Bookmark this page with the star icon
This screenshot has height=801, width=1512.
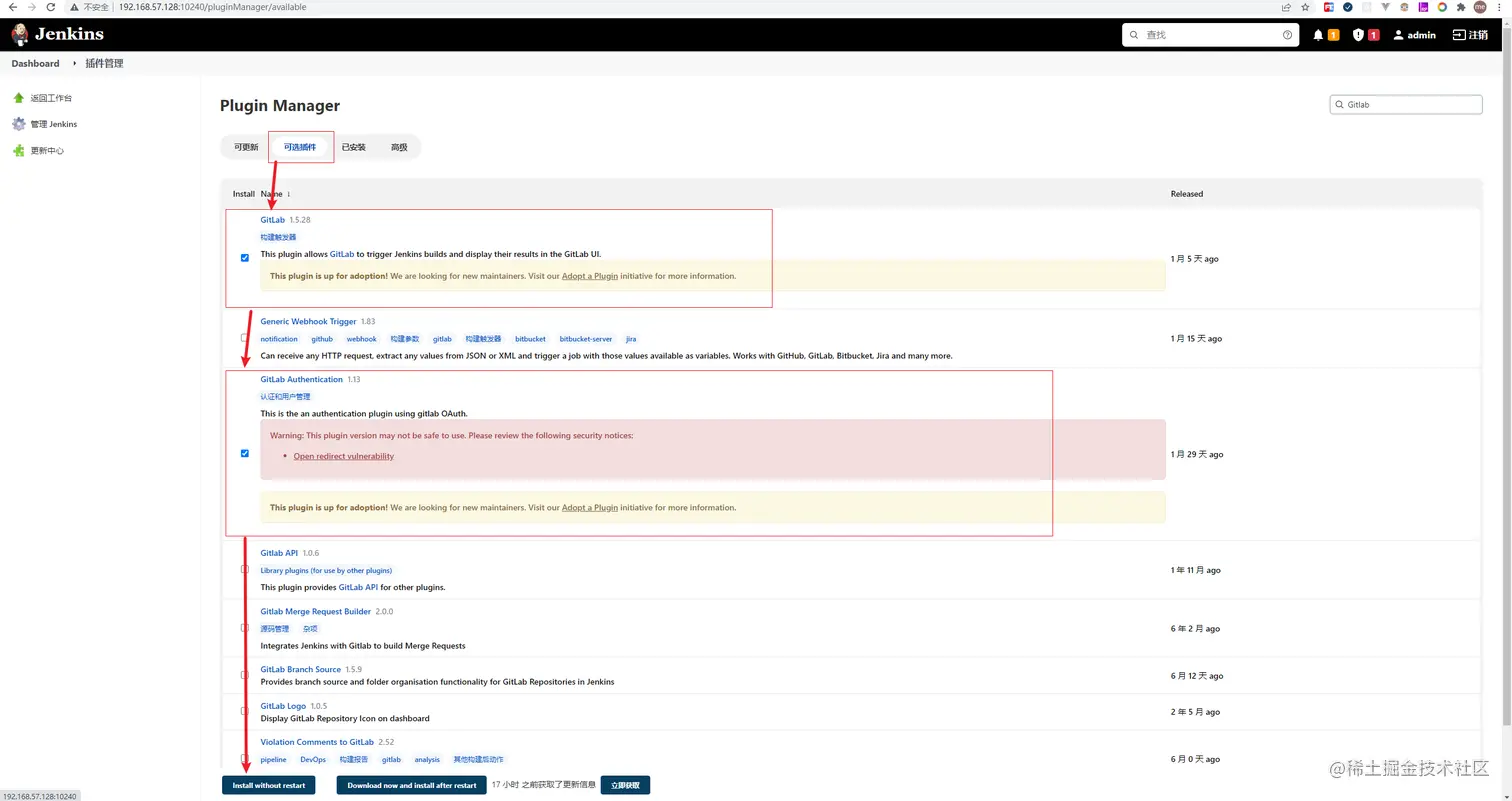[1305, 7]
